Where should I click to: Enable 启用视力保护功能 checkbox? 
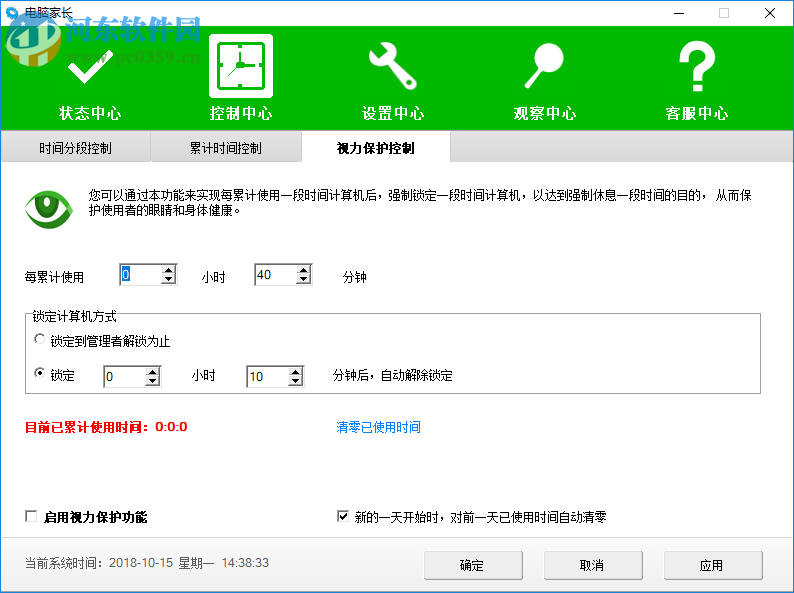[x=31, y=516]
